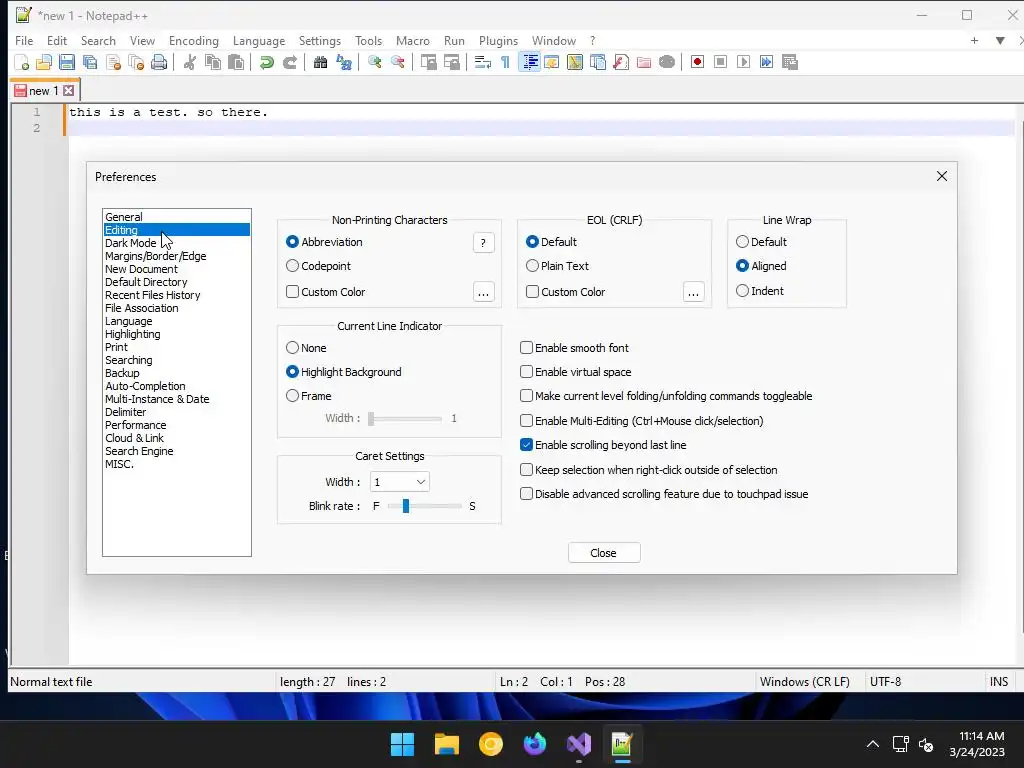Switch to the new 1 tab
Image resolution: width=1024 pixels, height=768 pixels.
(43, 91)
